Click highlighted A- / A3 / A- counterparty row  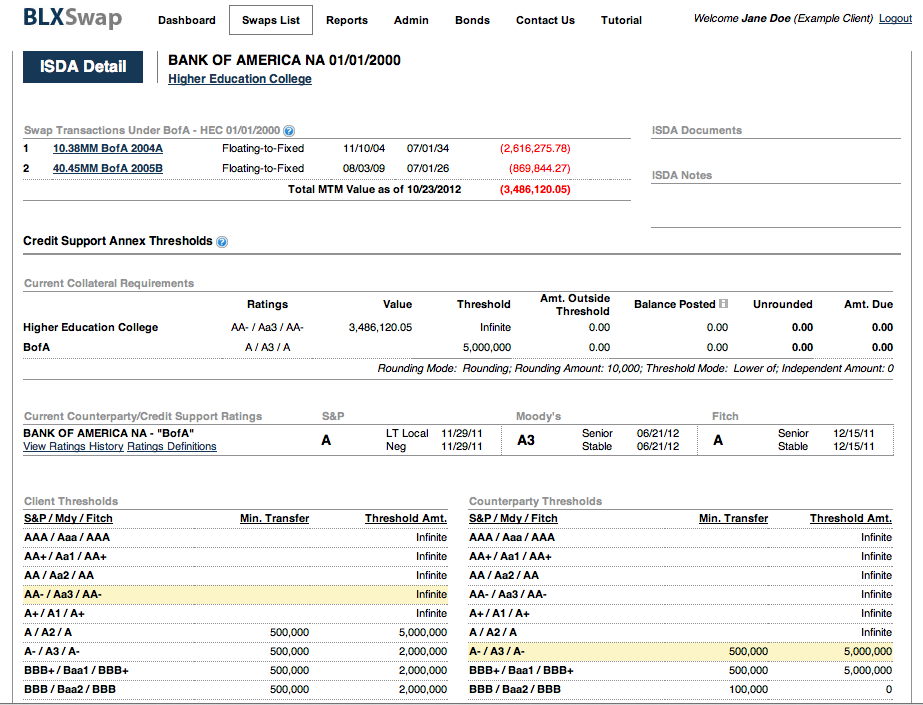point(680,651)
